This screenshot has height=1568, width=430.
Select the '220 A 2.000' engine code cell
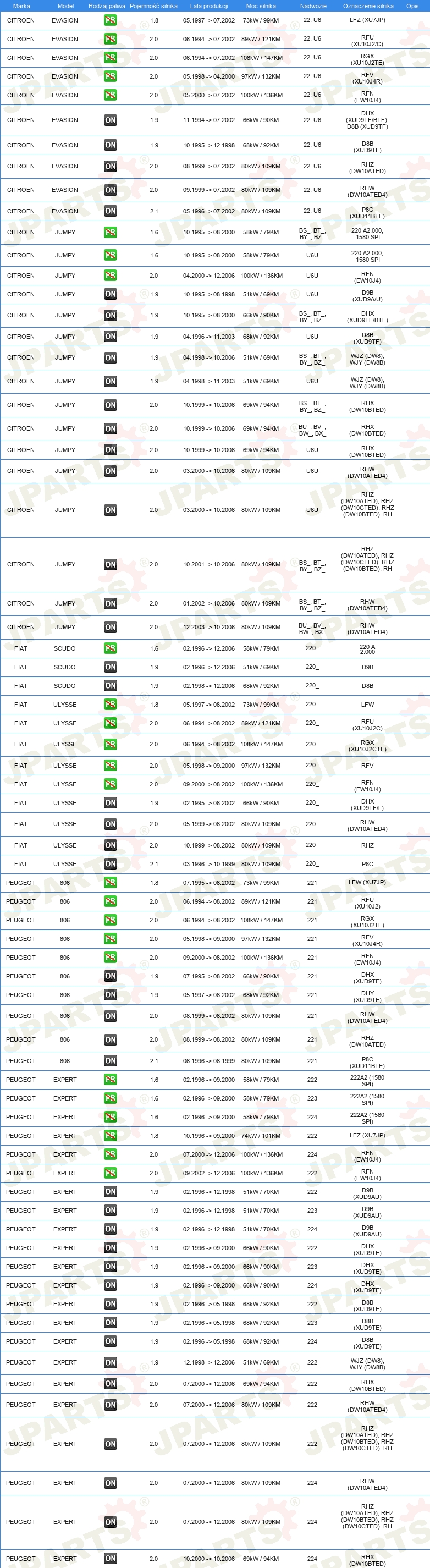pos(367,650)
